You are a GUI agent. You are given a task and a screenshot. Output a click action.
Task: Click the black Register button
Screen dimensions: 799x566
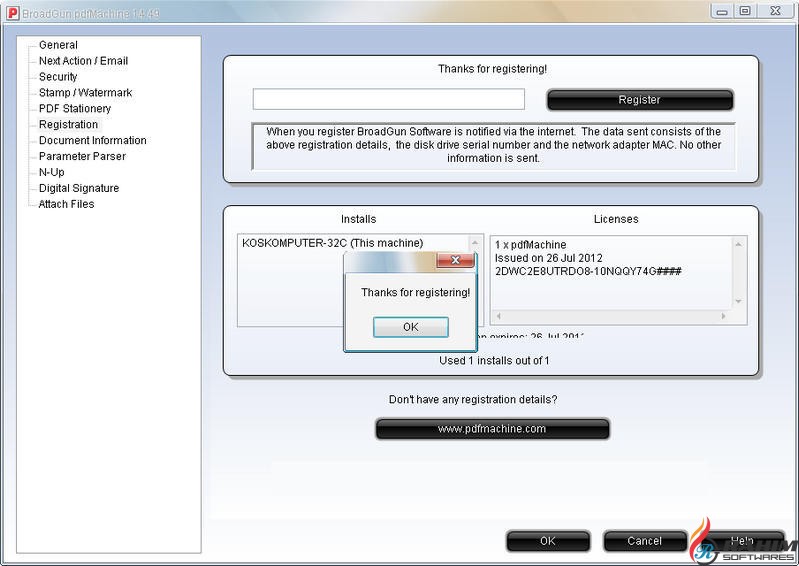click(x=640, y=100)
